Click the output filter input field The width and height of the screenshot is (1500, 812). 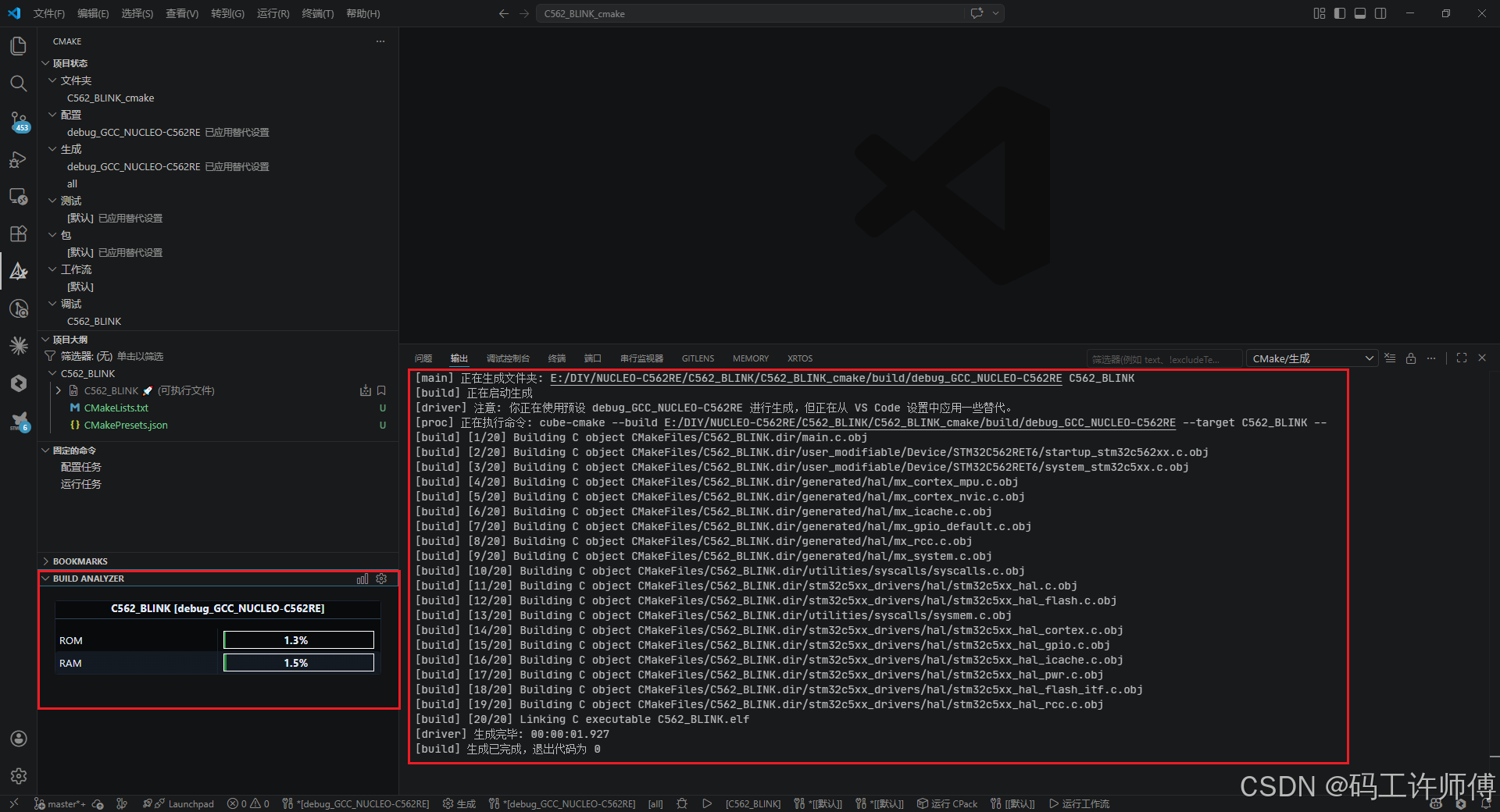click(1163, 359)
